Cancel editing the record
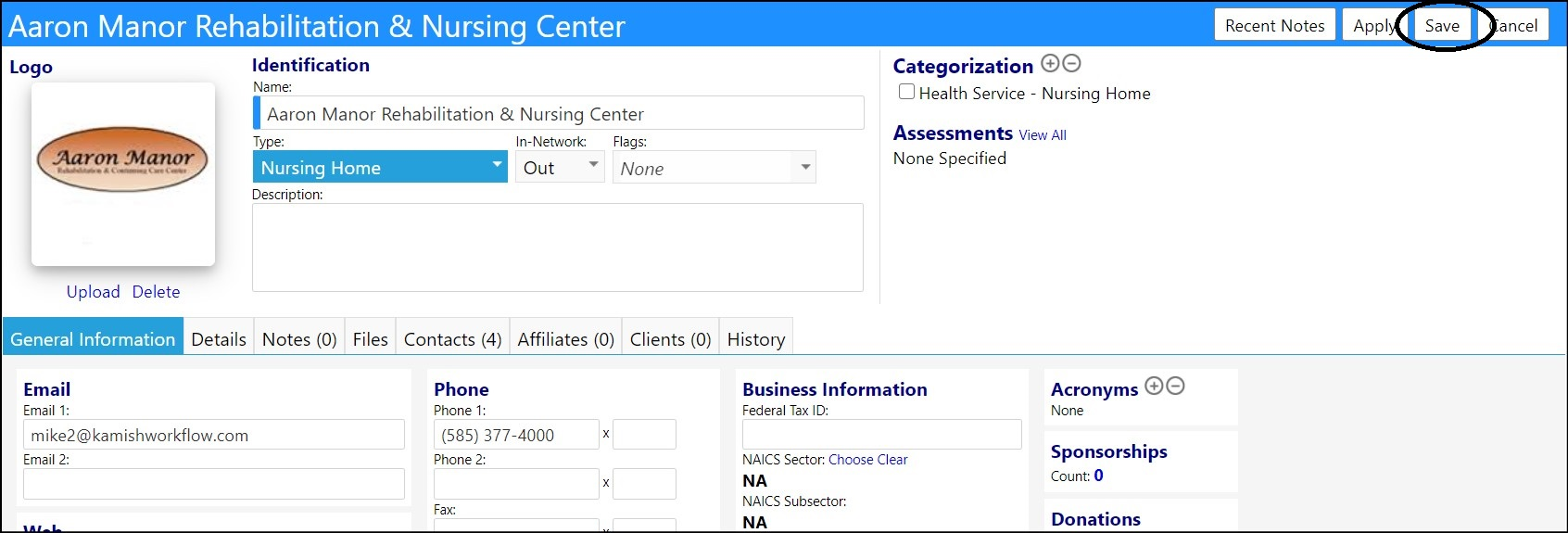Screen dimensions: 1568x533 [x=1514, y=25]
